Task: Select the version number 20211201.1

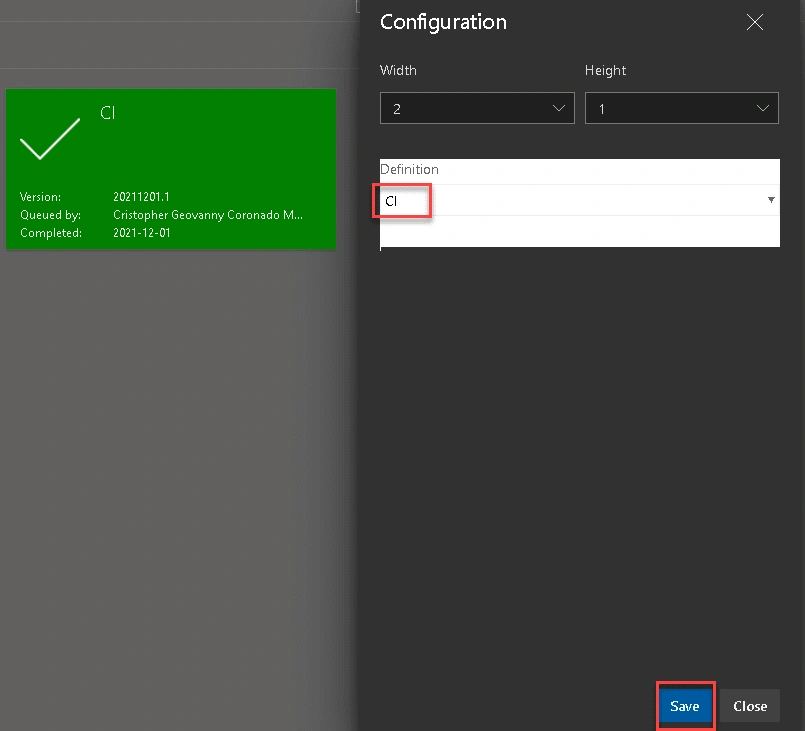Action: click(141, 197)
